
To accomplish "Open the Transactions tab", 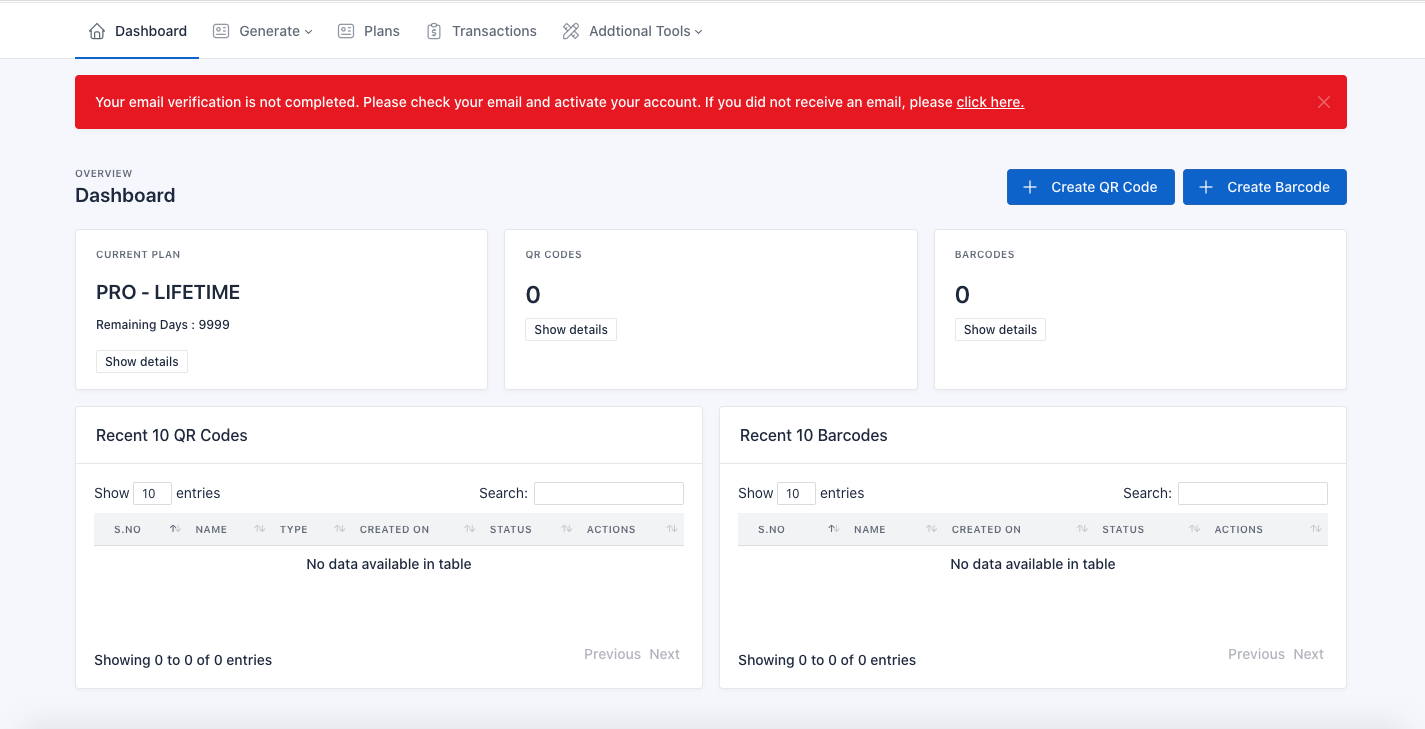I will 494,31.
